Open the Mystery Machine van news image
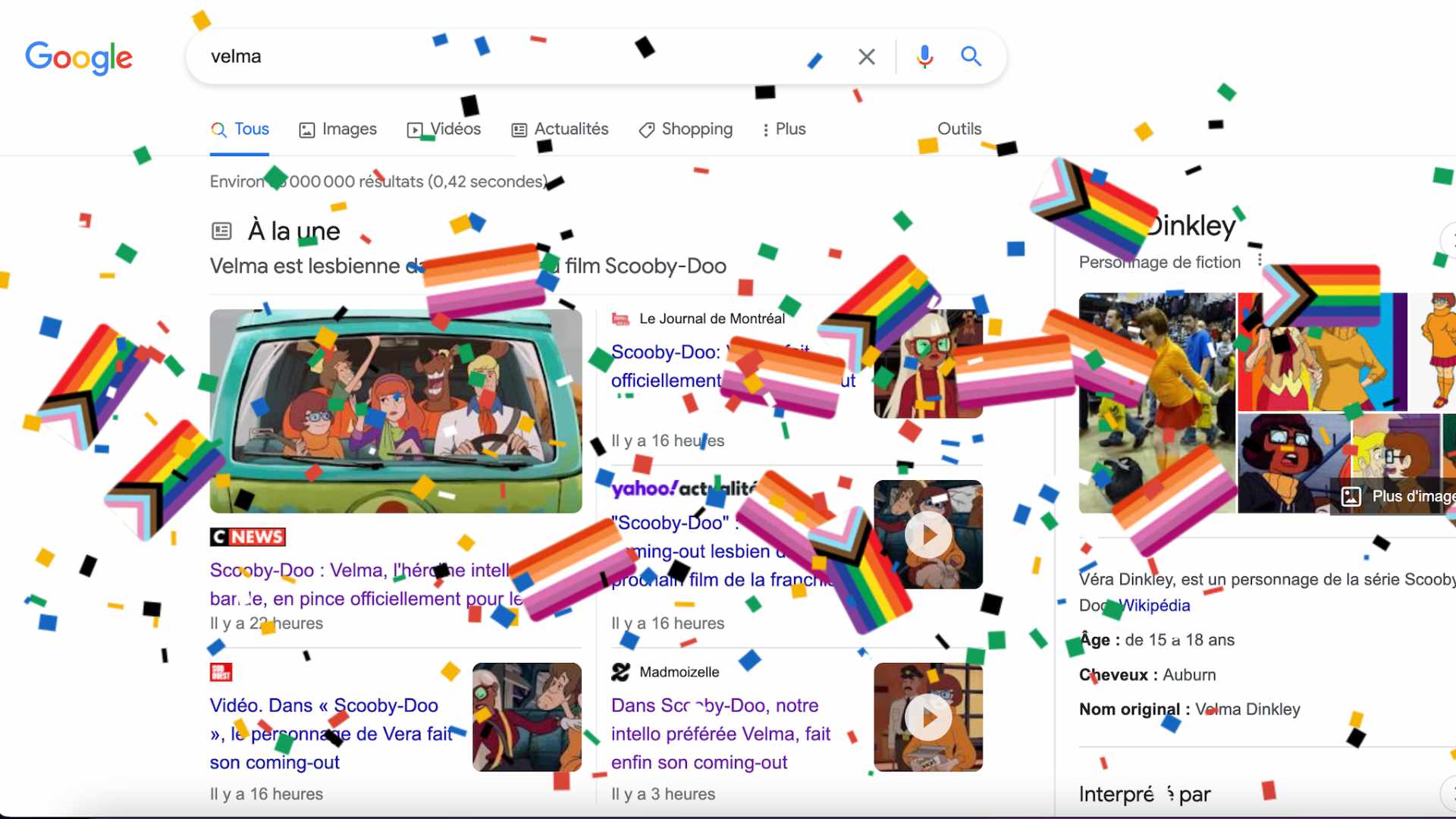 [x=396, y=411]
